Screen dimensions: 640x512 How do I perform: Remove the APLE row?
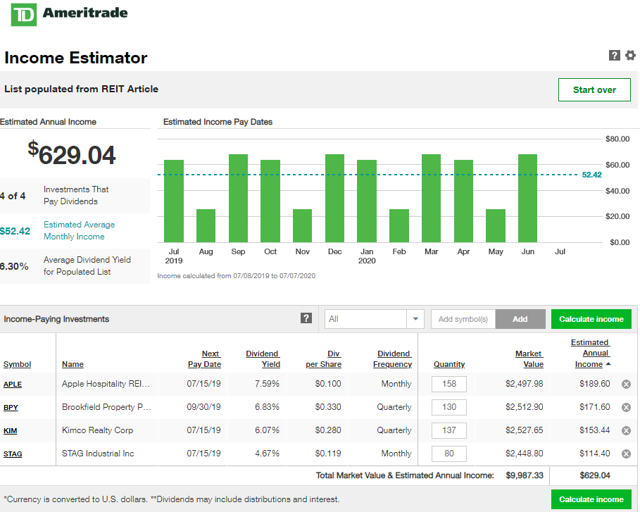[626, 384]
